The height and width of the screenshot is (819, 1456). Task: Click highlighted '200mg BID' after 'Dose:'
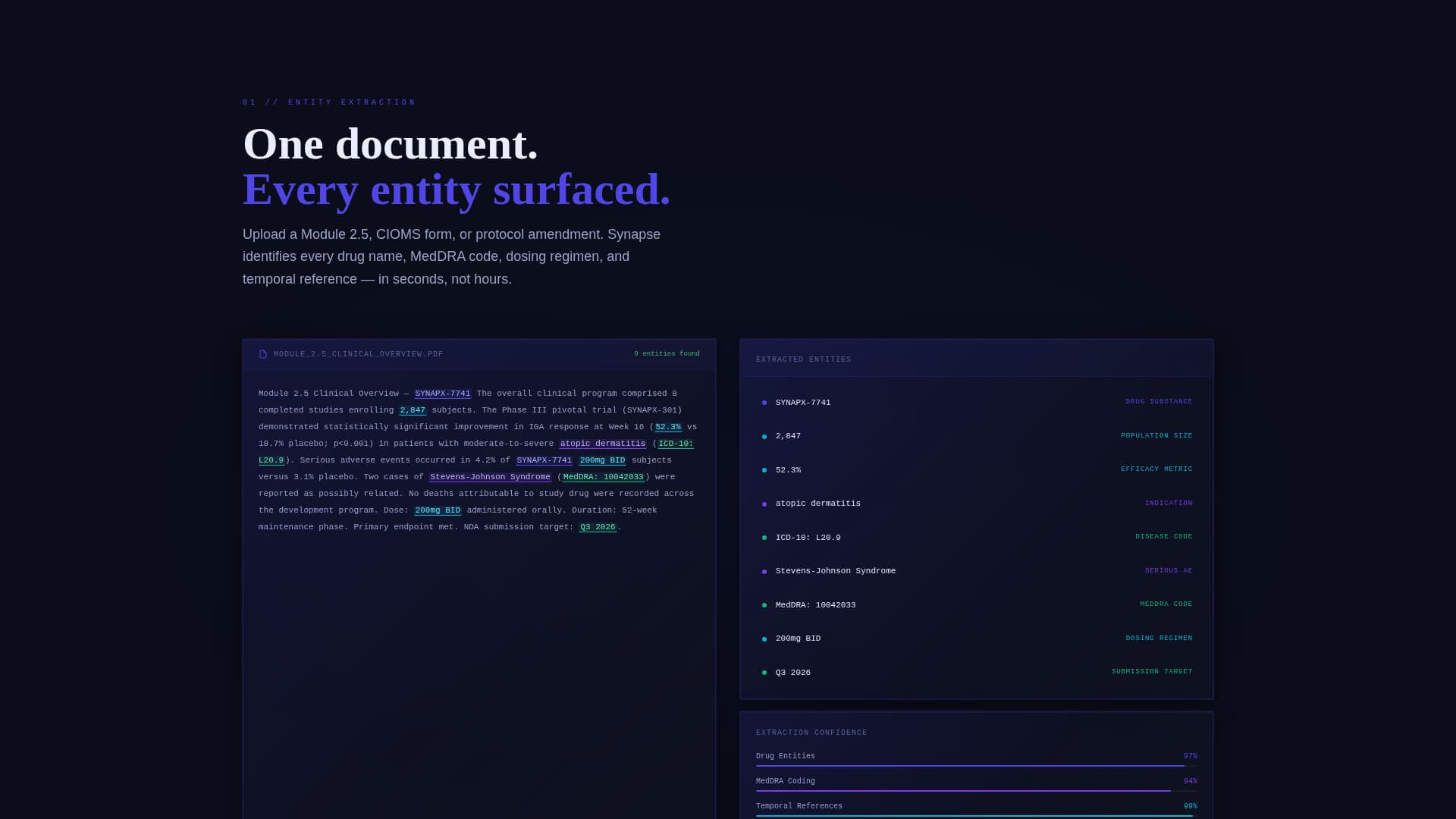pyautogui.click(x=438, y=510)
